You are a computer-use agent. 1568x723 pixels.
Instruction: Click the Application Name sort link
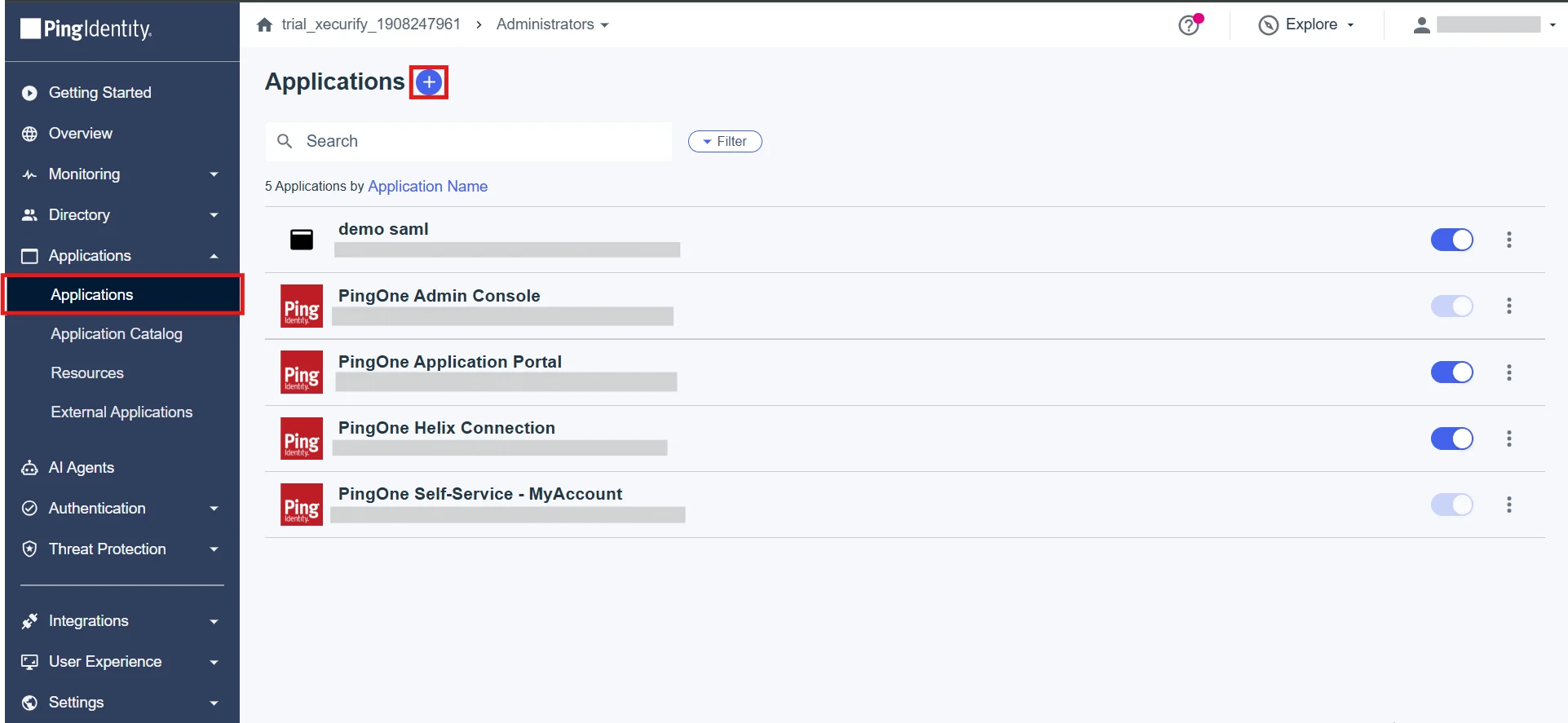(428, 187)
